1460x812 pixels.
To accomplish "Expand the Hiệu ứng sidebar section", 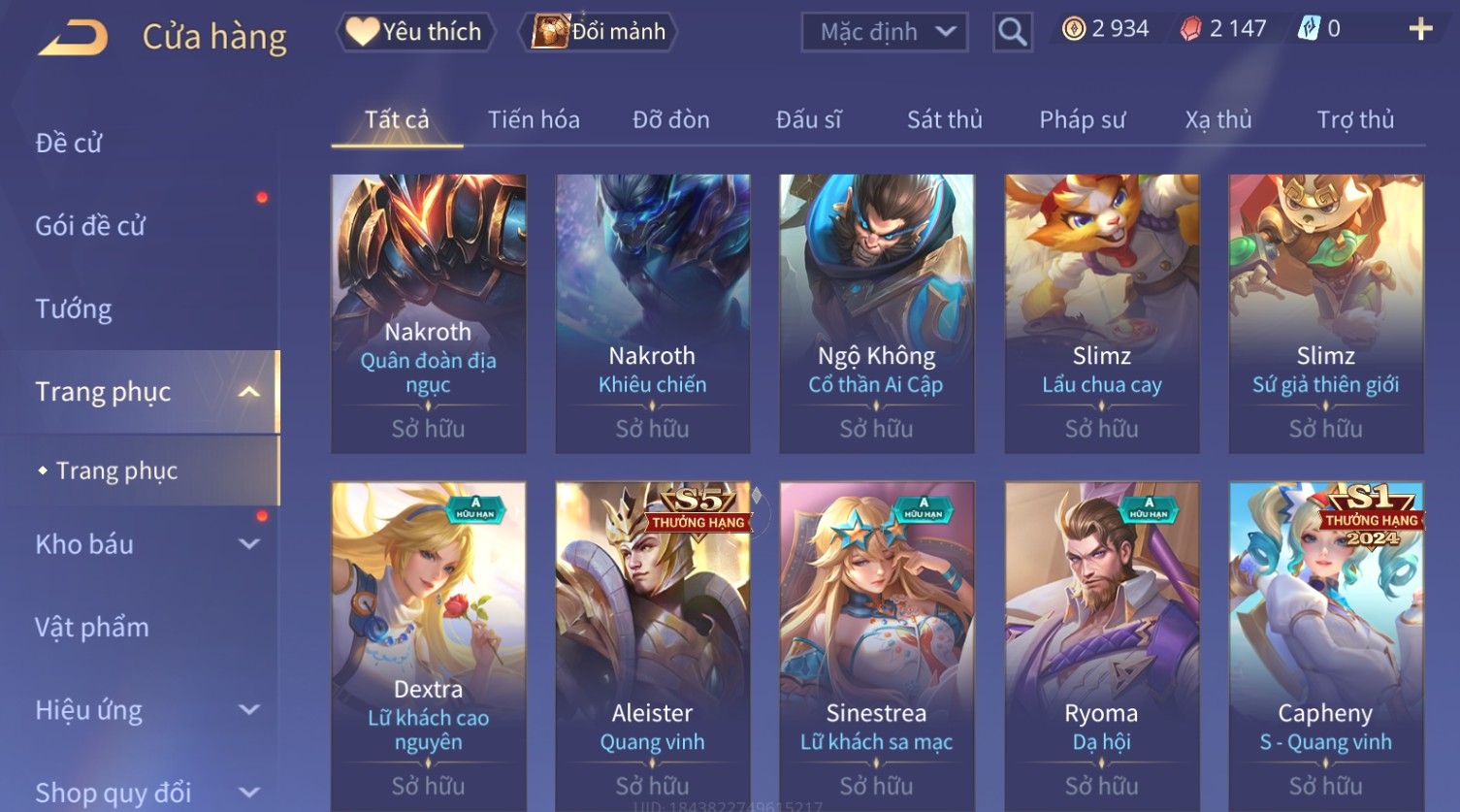I will (249, 710).
